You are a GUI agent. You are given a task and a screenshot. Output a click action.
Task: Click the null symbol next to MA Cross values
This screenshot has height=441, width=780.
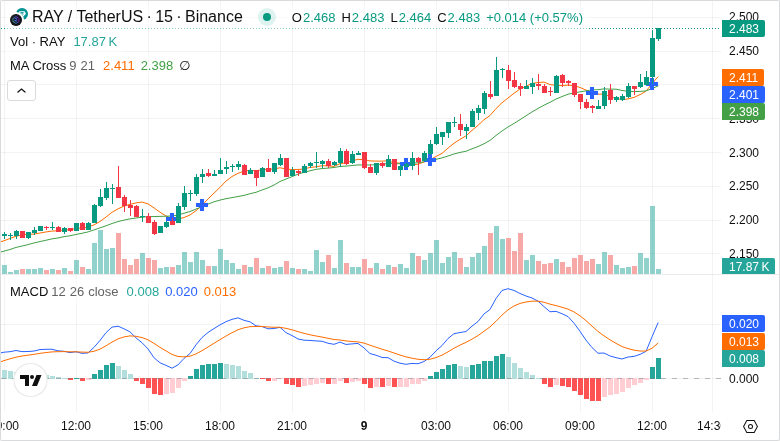click(x=185, y=66)
